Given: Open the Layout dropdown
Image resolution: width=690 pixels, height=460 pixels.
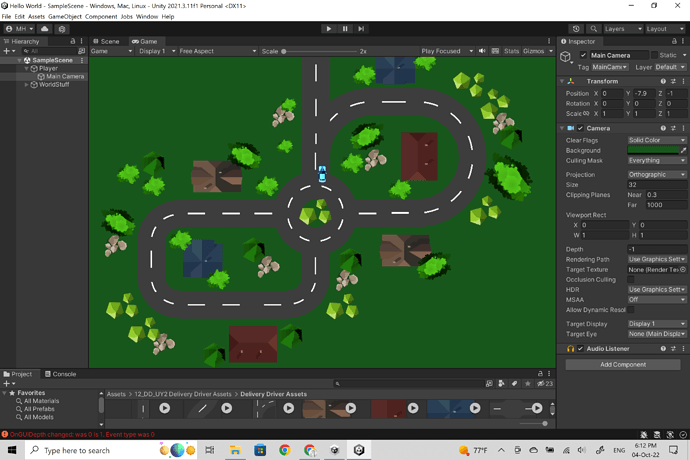Looking at the screenshot, I should (x=665, y=29).
